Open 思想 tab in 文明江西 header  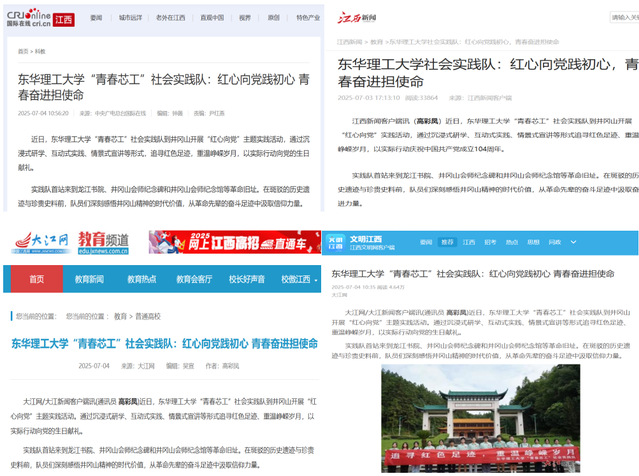[533, 242]
